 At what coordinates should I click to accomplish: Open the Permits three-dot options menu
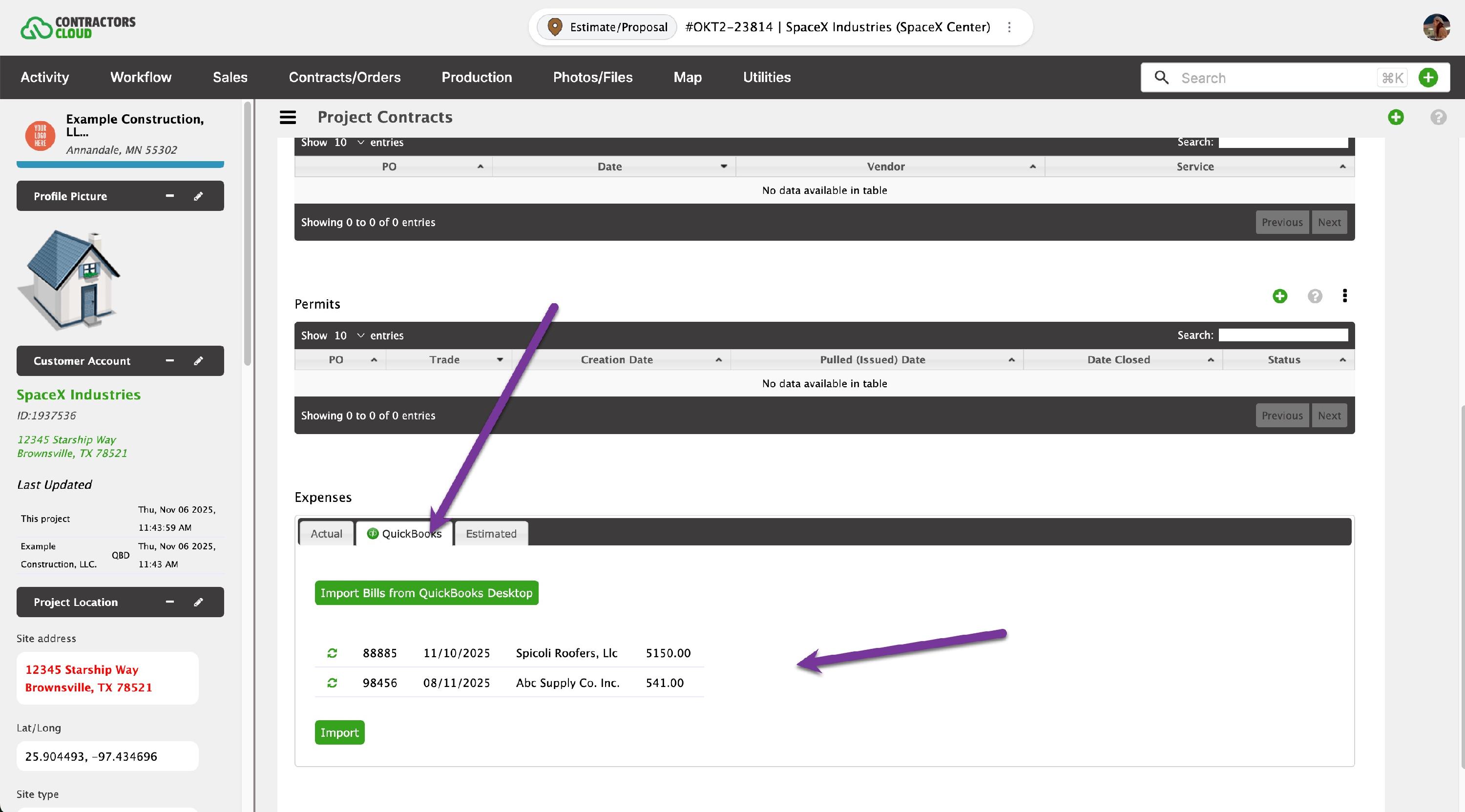1344,296
